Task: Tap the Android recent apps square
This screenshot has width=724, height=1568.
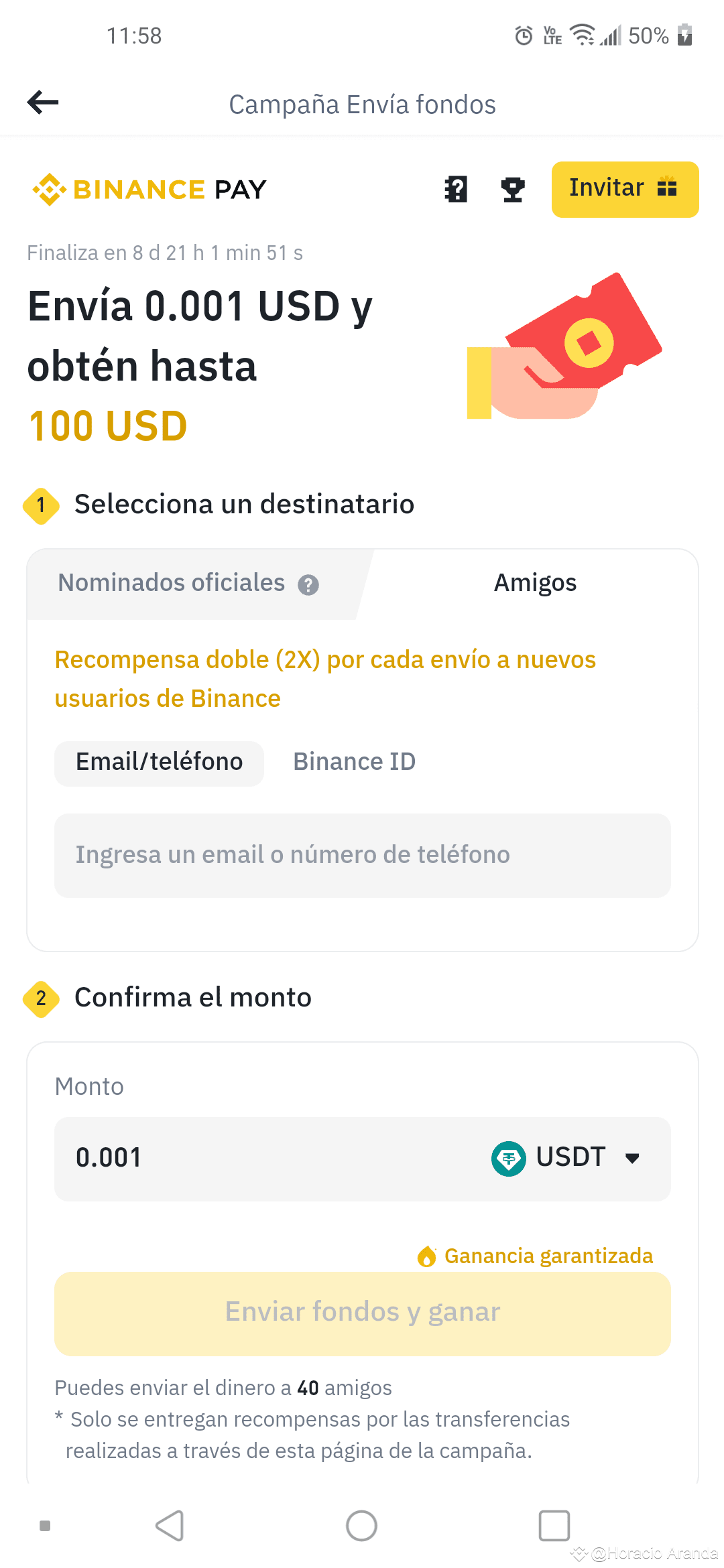Action: (x=554, y=1526)
